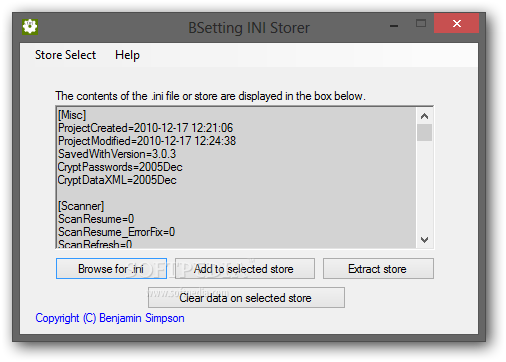This screenshot has height=362, width=506.
Task: Click the [Misc] section line
Action: tap(72, 115)
